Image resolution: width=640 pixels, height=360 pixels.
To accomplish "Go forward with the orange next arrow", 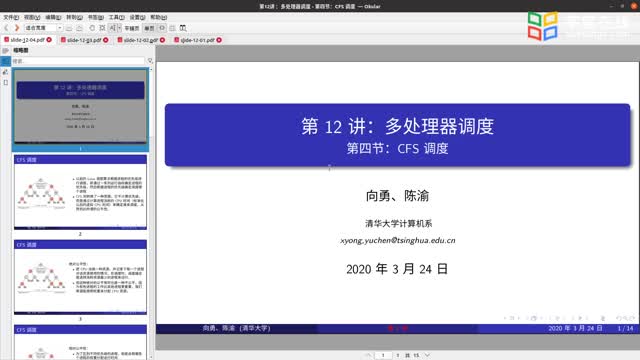I will 17,28.
